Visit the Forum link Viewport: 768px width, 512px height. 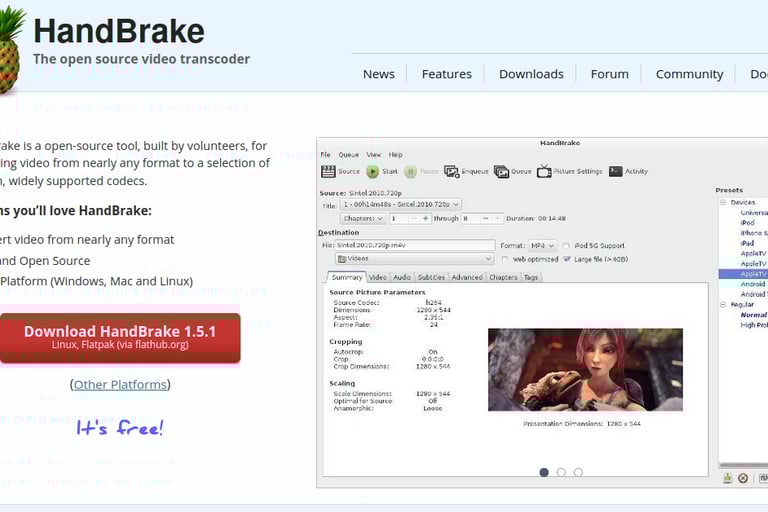coord(610,74)
